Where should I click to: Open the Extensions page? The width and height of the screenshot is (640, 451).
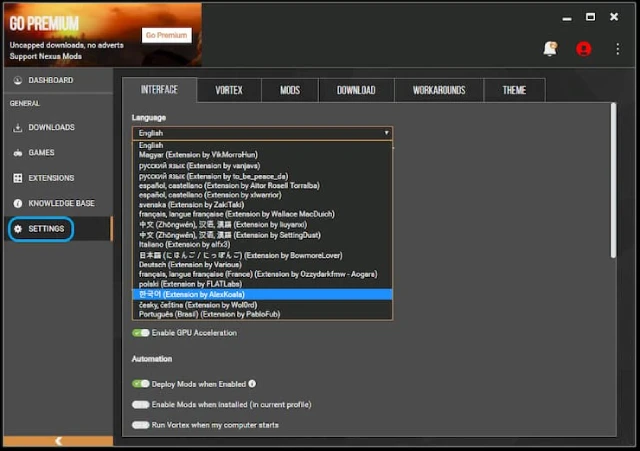pyautogui.click(x=58, y=178)
